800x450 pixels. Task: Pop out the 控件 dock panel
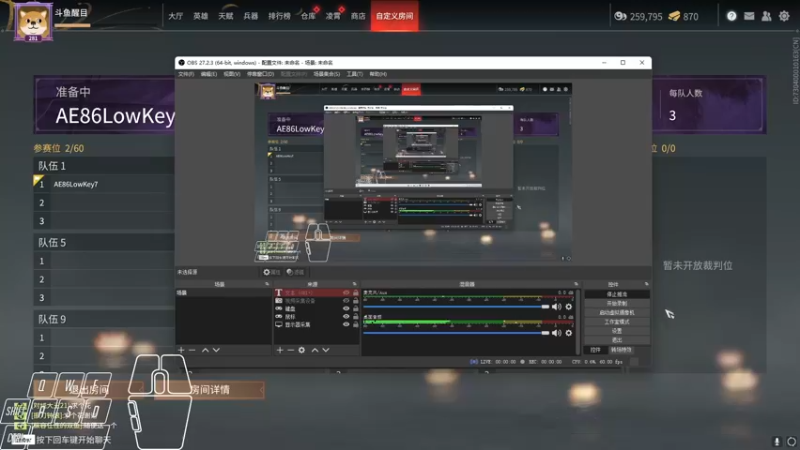tap(646, 284)
